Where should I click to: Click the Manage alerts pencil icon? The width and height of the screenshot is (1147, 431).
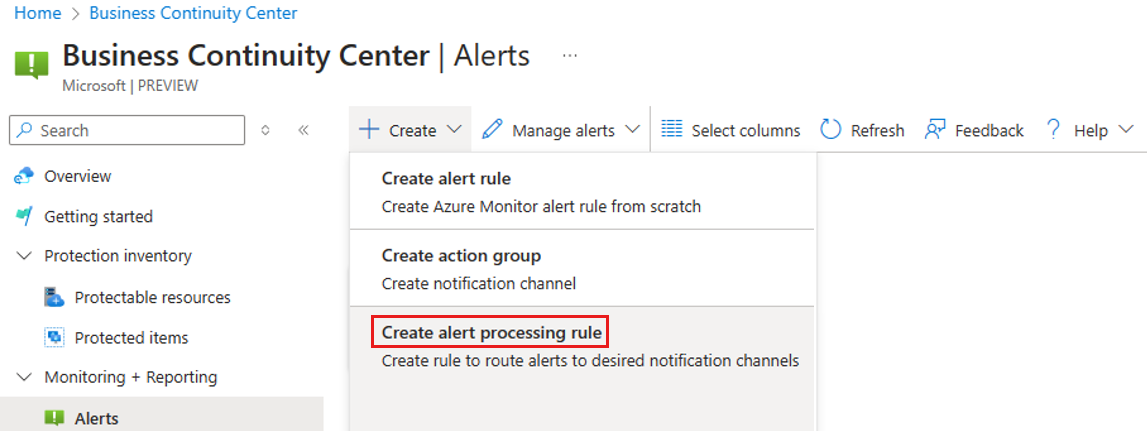491,130
